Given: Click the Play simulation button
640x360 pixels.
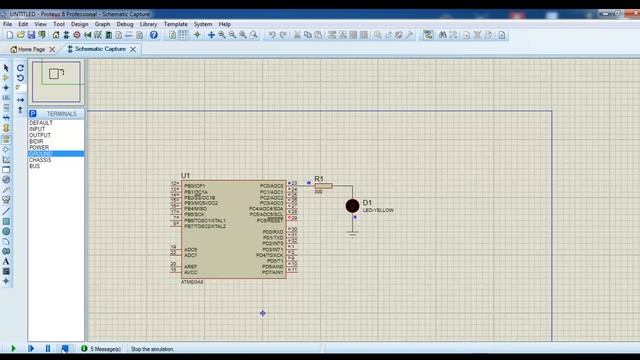Looking at the screenshot, I should [x=13, y=349].
